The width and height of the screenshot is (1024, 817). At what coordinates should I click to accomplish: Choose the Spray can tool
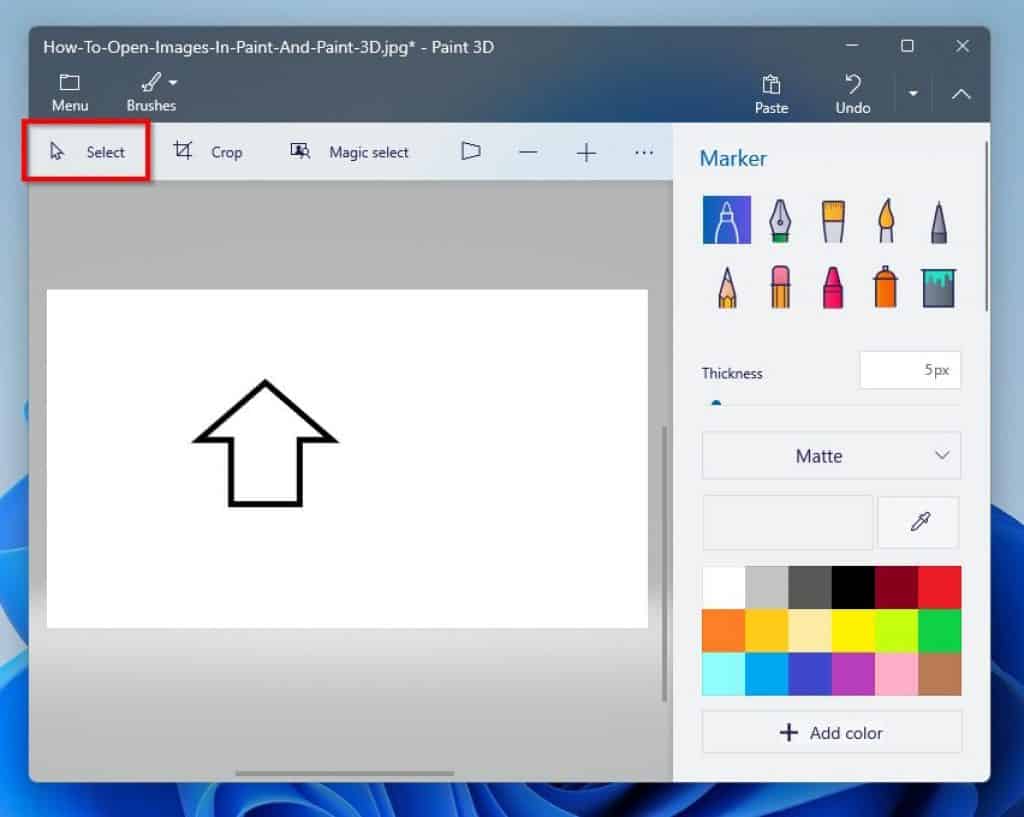(x=886, y=287)
